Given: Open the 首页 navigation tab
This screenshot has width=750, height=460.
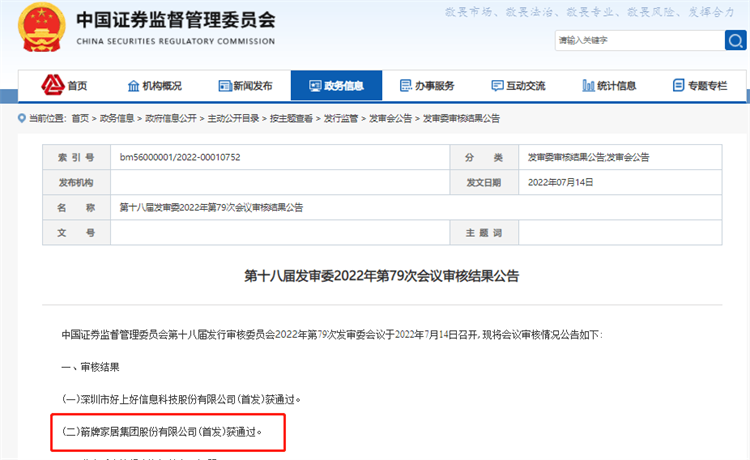Looking at the screenshot, I should (64, 86).
